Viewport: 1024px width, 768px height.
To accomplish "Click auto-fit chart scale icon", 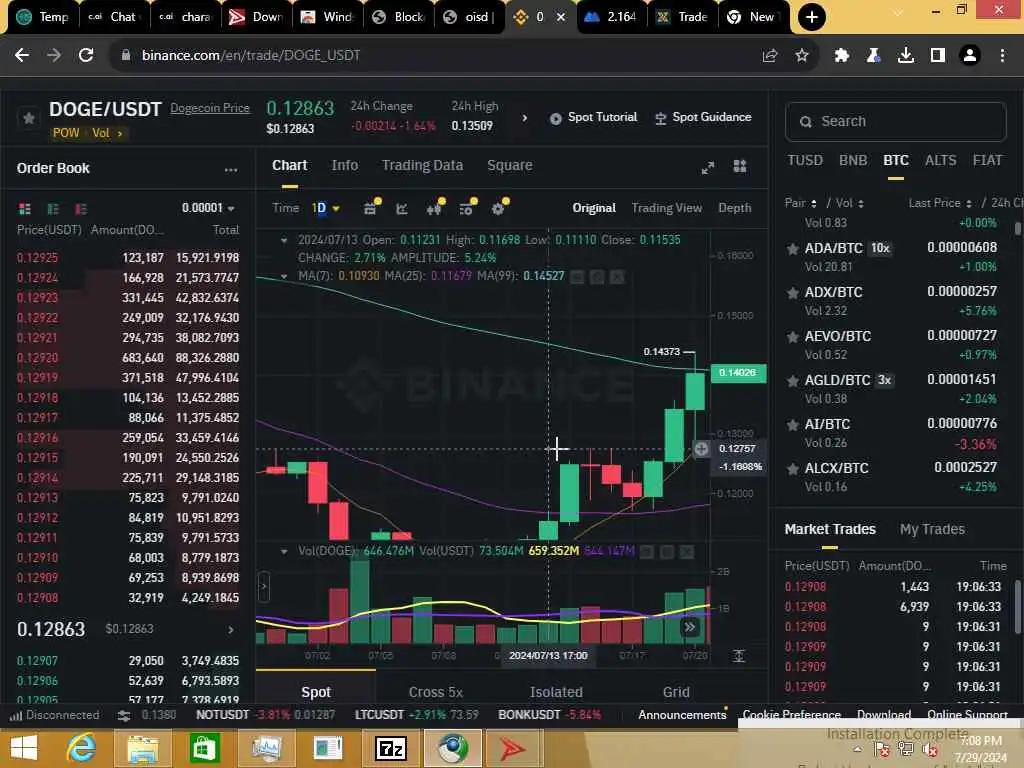I will tap(739, 656).
